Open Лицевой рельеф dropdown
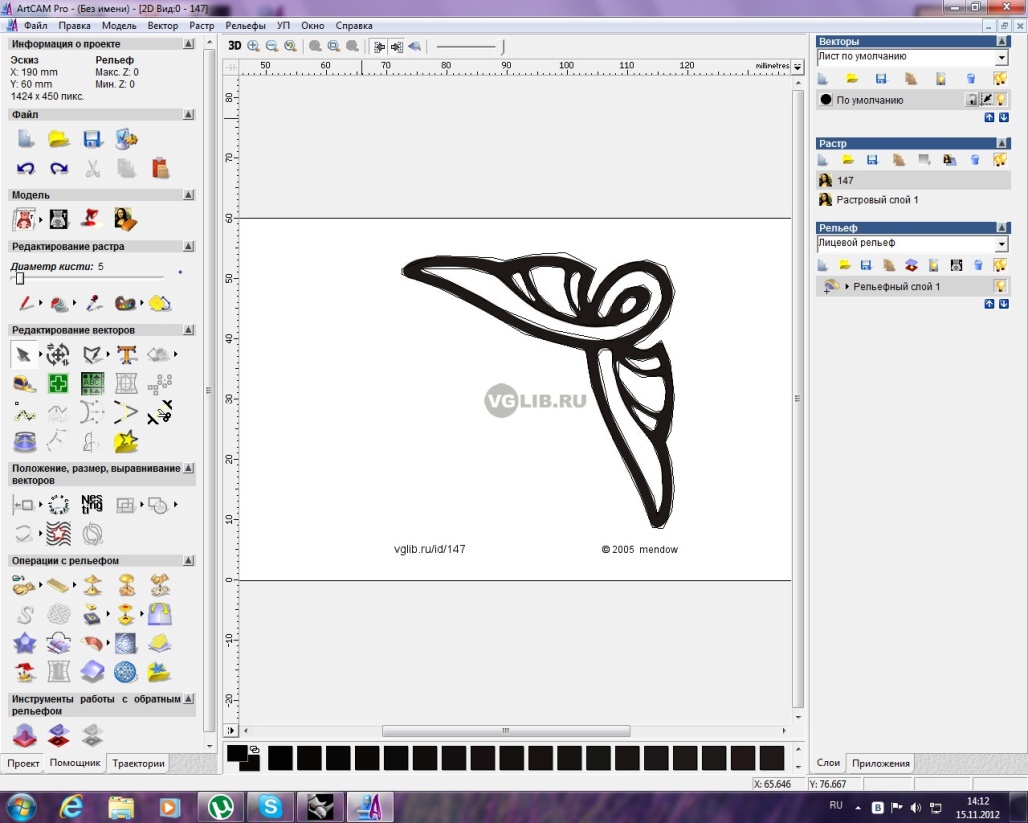 tap(1001, 244)
